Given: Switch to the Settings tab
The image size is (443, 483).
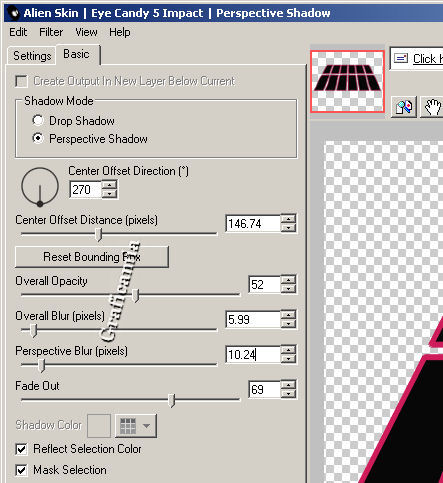Looking at the screenshot, I should tap(32, 56).
